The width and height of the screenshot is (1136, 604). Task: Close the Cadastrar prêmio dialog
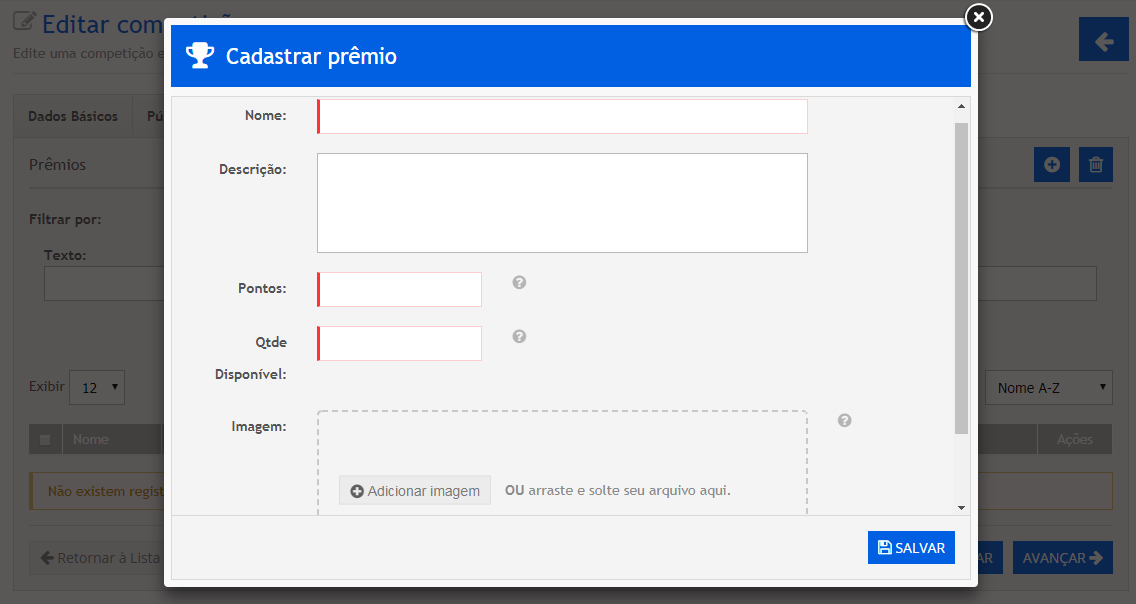click(x=978, y=17)
